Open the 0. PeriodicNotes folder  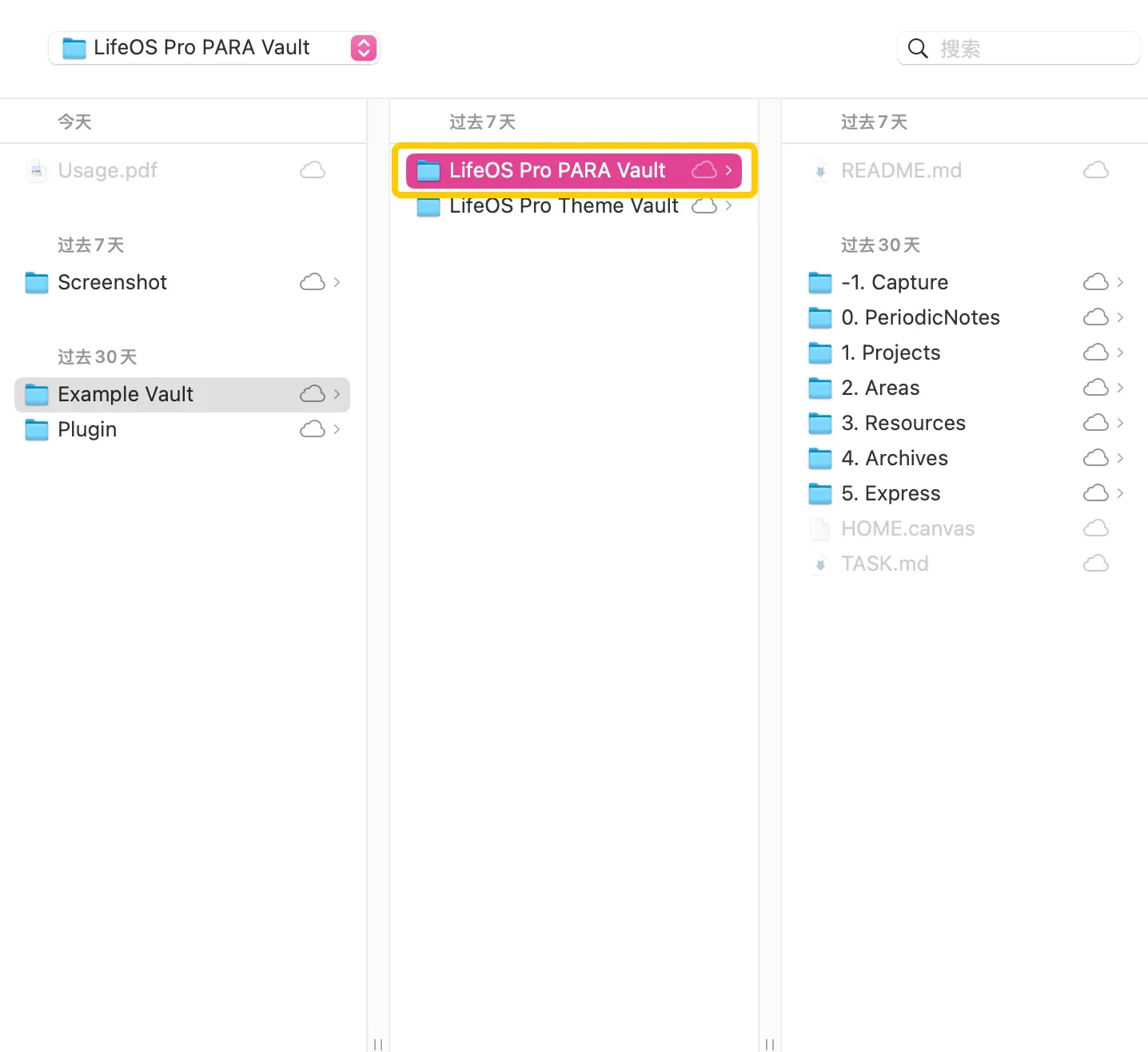click(919, 318)
